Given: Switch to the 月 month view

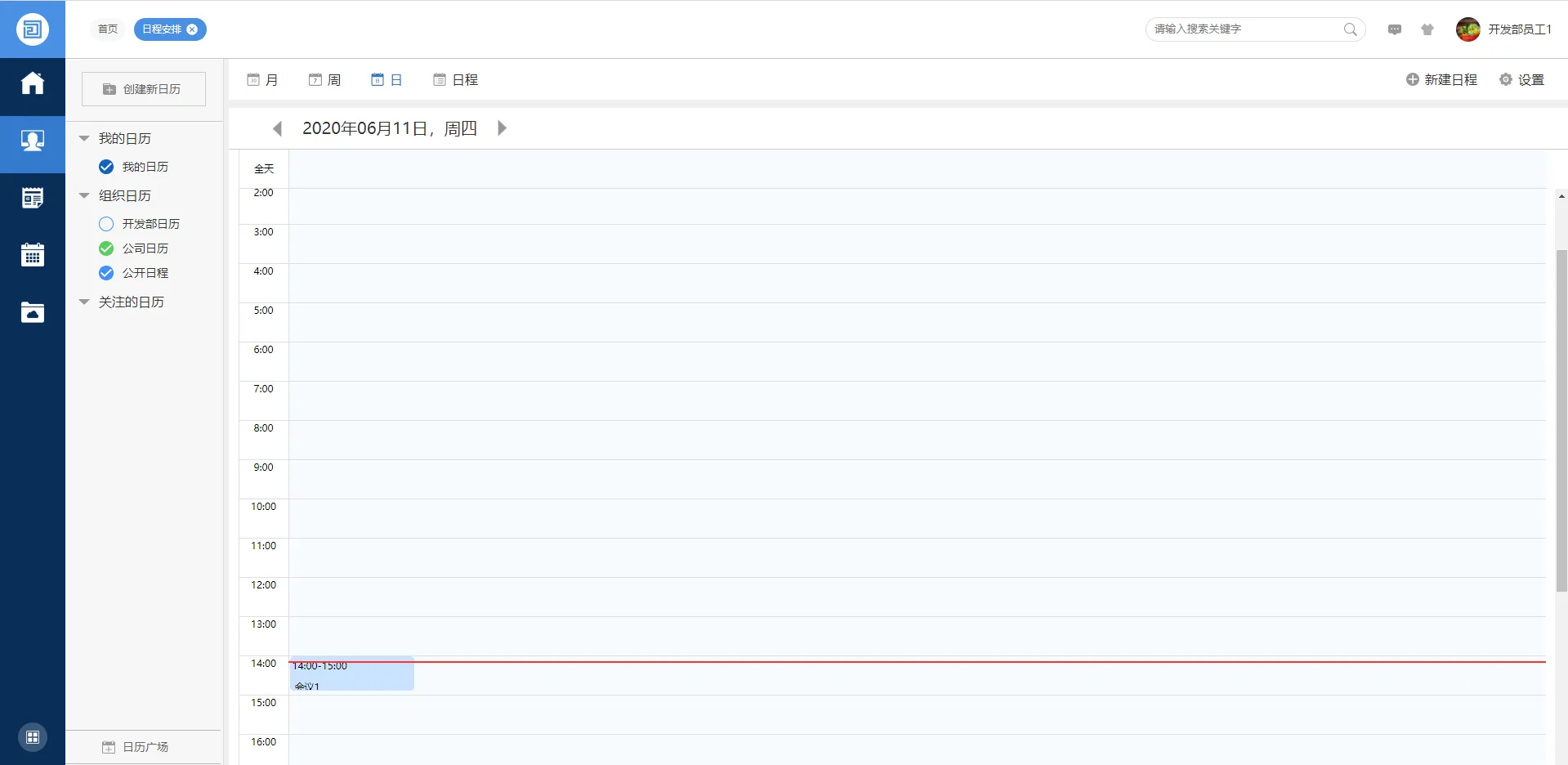Looking at the screenshot, I should click(x=263, y=80).
